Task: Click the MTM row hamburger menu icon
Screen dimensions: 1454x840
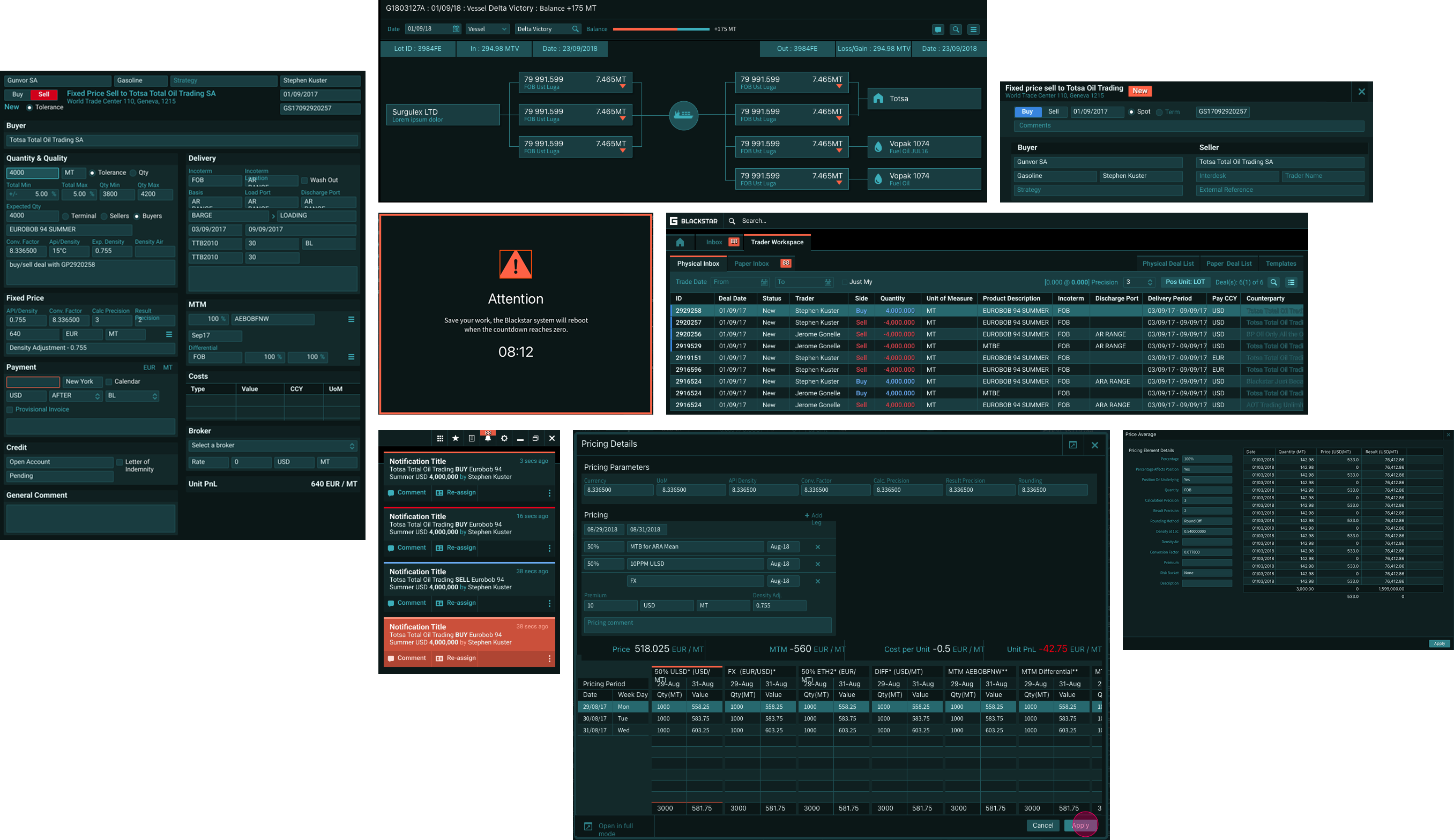Action: (351, 319)
